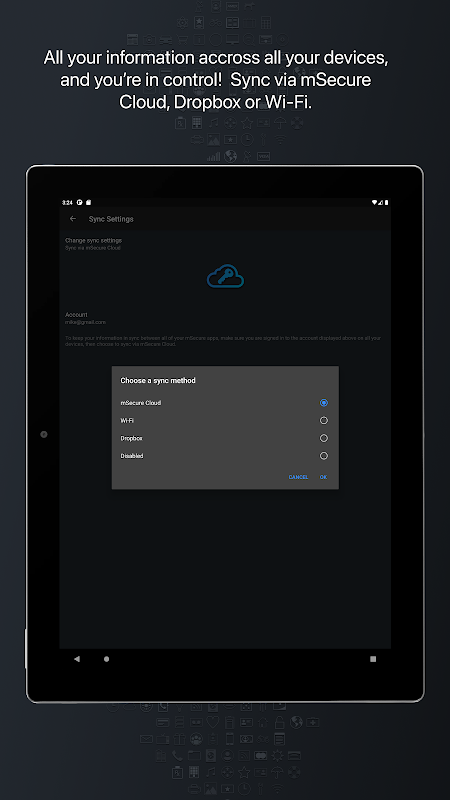The image size is (450, 800).
Task: Open the "Change sync settings" row
Action: pyautogui.click(x=225, y=244)
